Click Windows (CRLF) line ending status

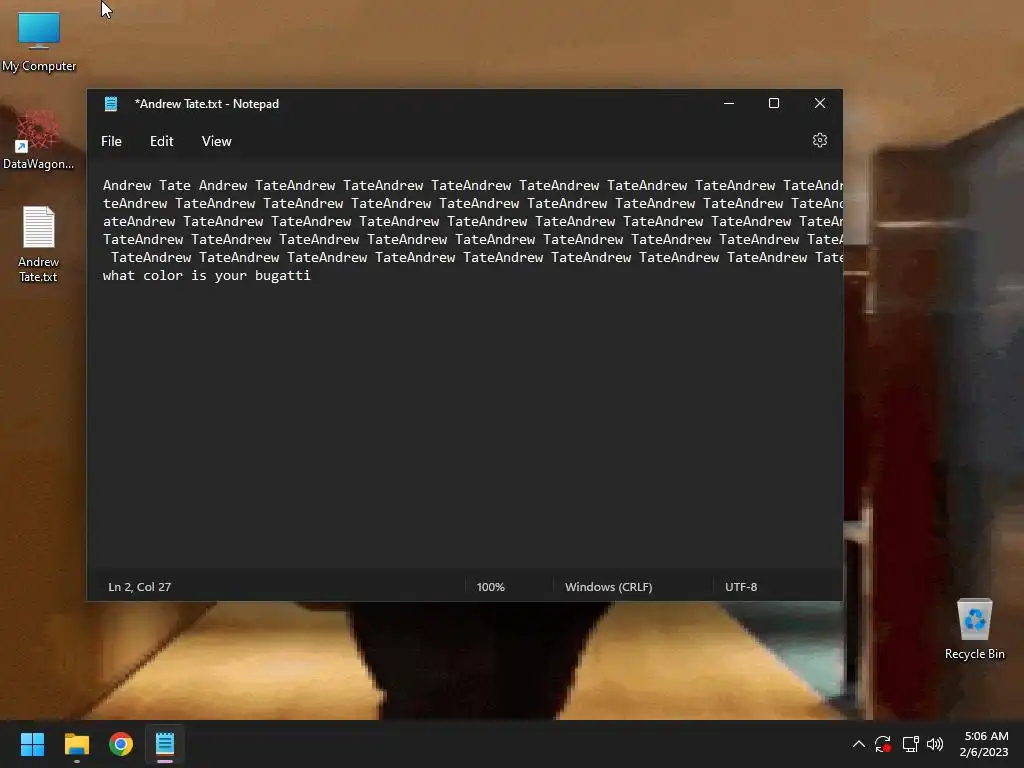point(608,586)
